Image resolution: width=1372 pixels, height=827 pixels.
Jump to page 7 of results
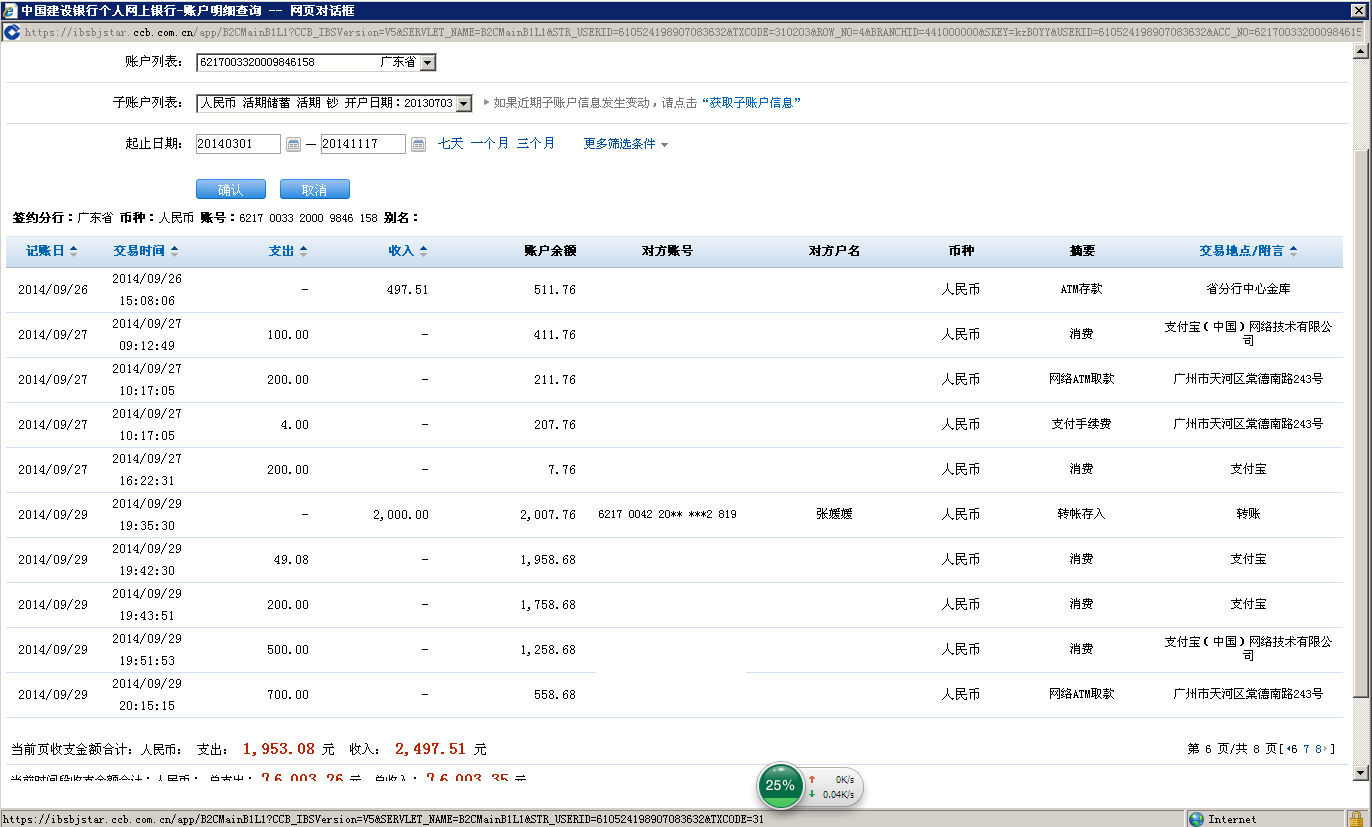(1307, 749)
